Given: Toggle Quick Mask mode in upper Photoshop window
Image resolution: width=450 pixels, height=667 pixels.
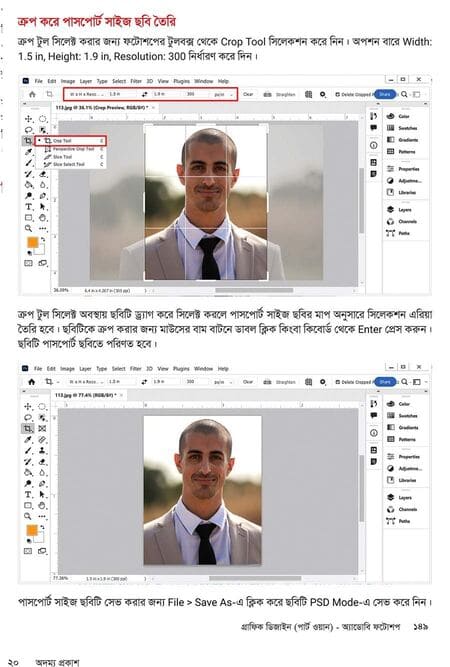Looking at the screenshot, I should click(28, 263).
